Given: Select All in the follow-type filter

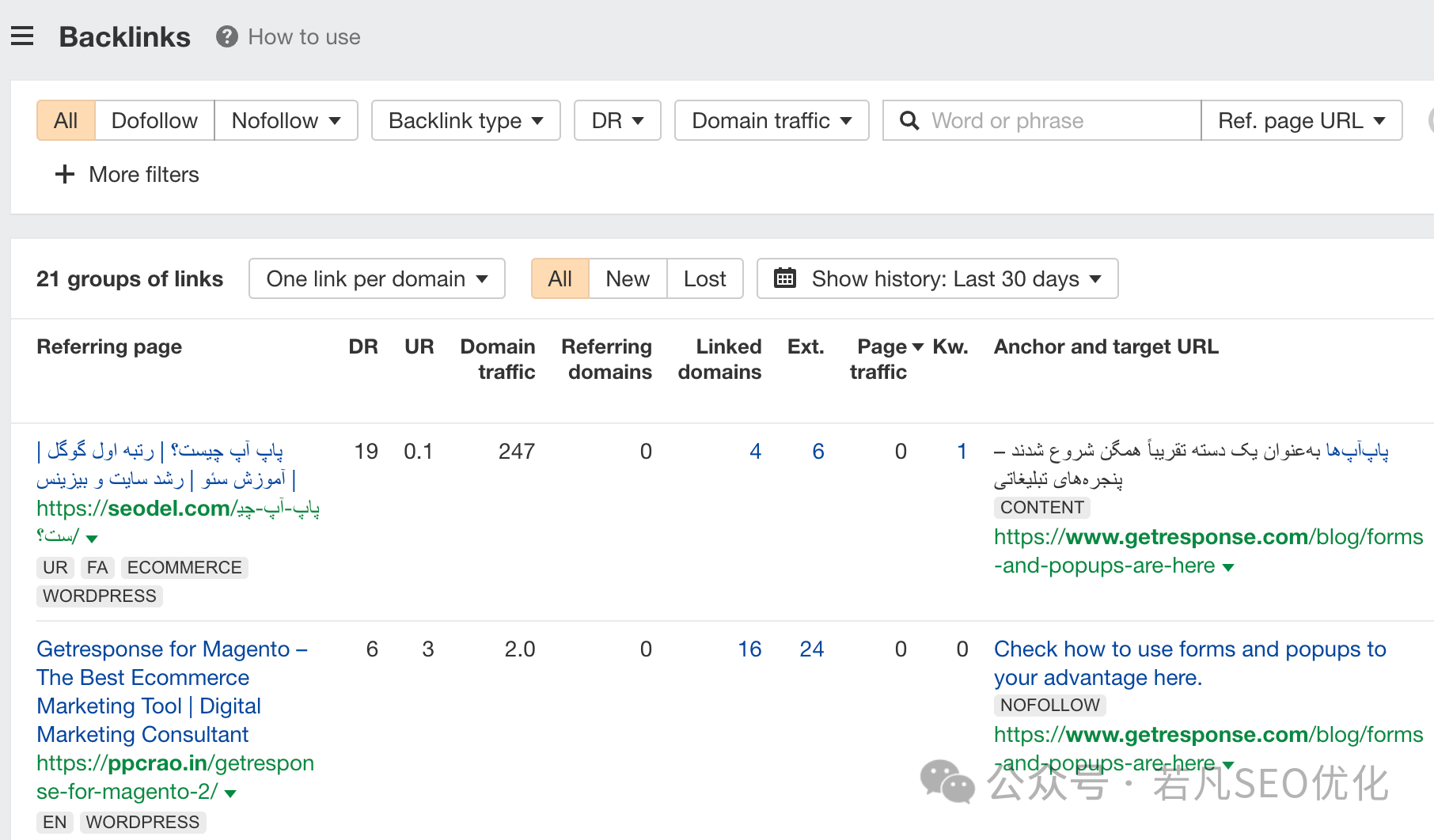Looking at the screenshot, I should click(x=66, y=120).
